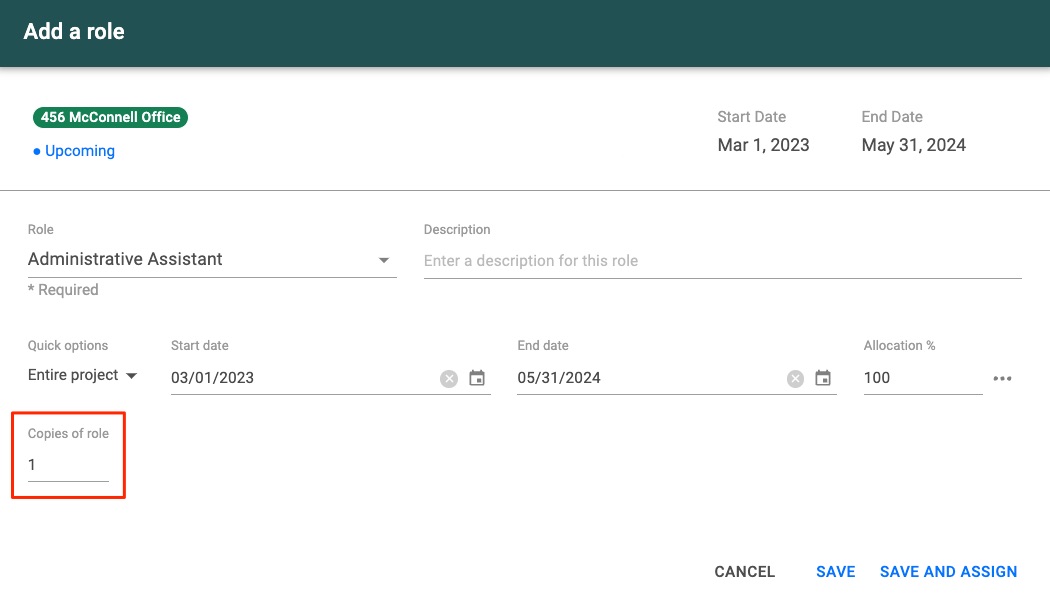
Task: Click Save and Assign
Action: 948,572
